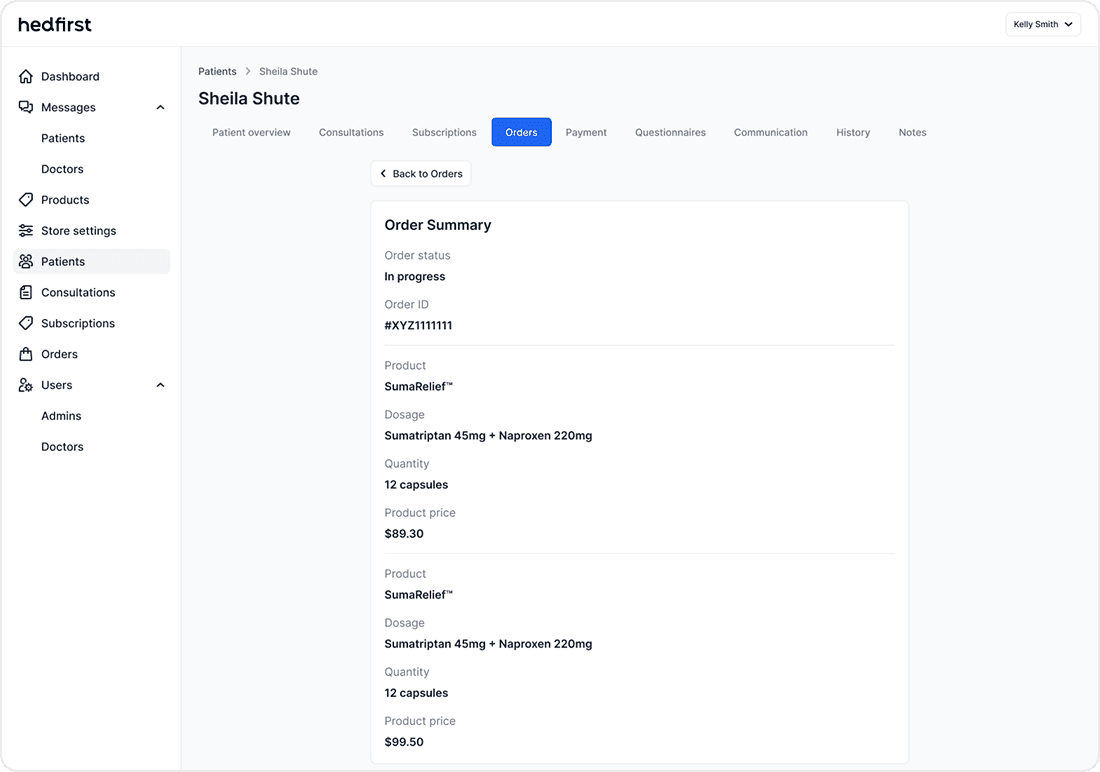Open the Questionnaires tab
This screenshot has height=772, width=1100.
pyautogui.click(x=670, y=132)
